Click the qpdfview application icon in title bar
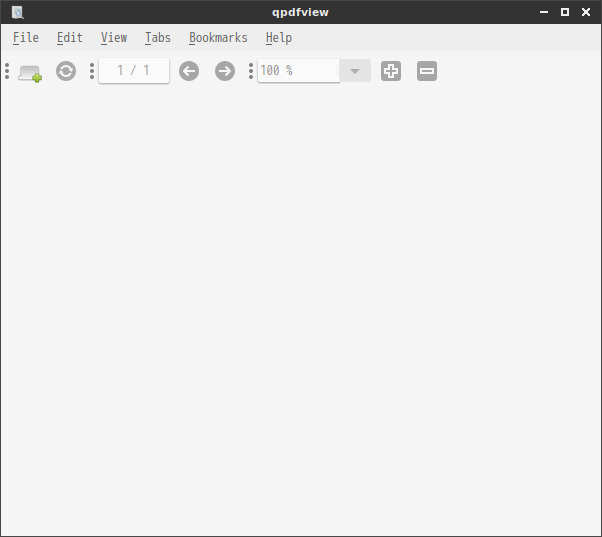This screenshot has width=602, height=537. click(18, 12)
